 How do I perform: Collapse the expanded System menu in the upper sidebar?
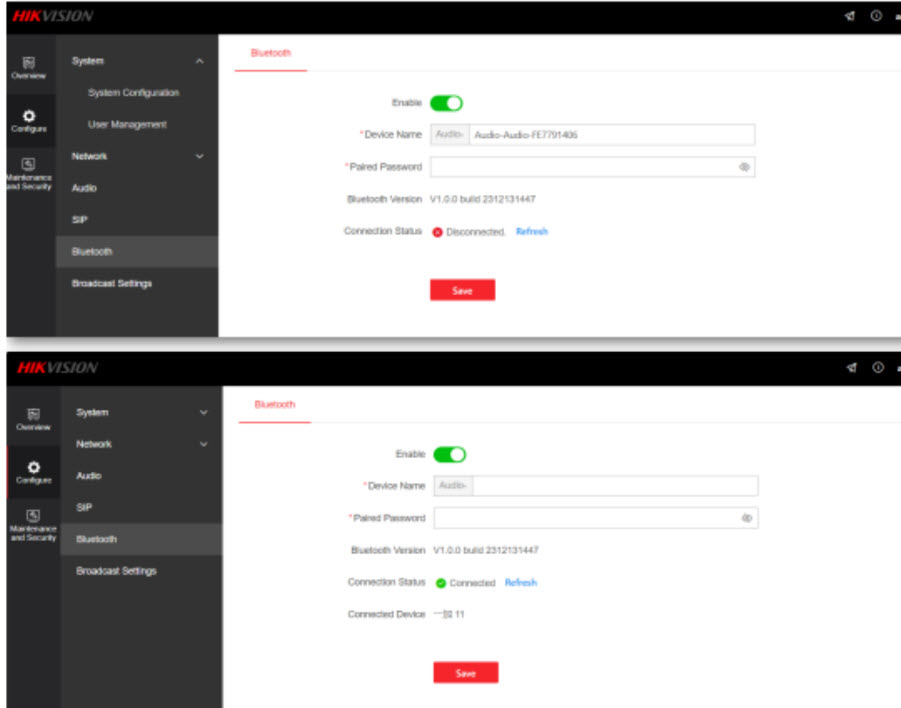[199, 62]
